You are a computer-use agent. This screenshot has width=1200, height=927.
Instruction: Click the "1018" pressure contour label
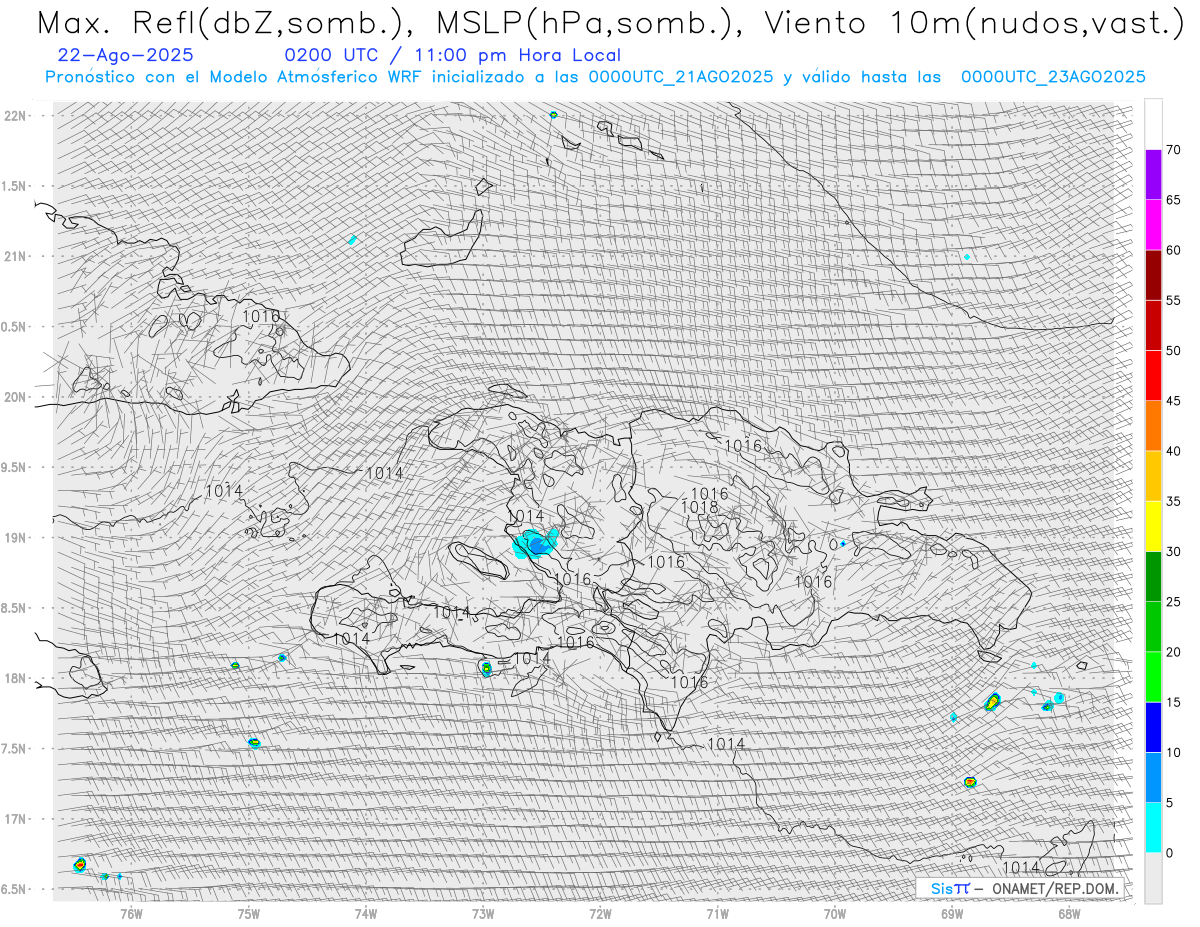[x=699, y=508]
